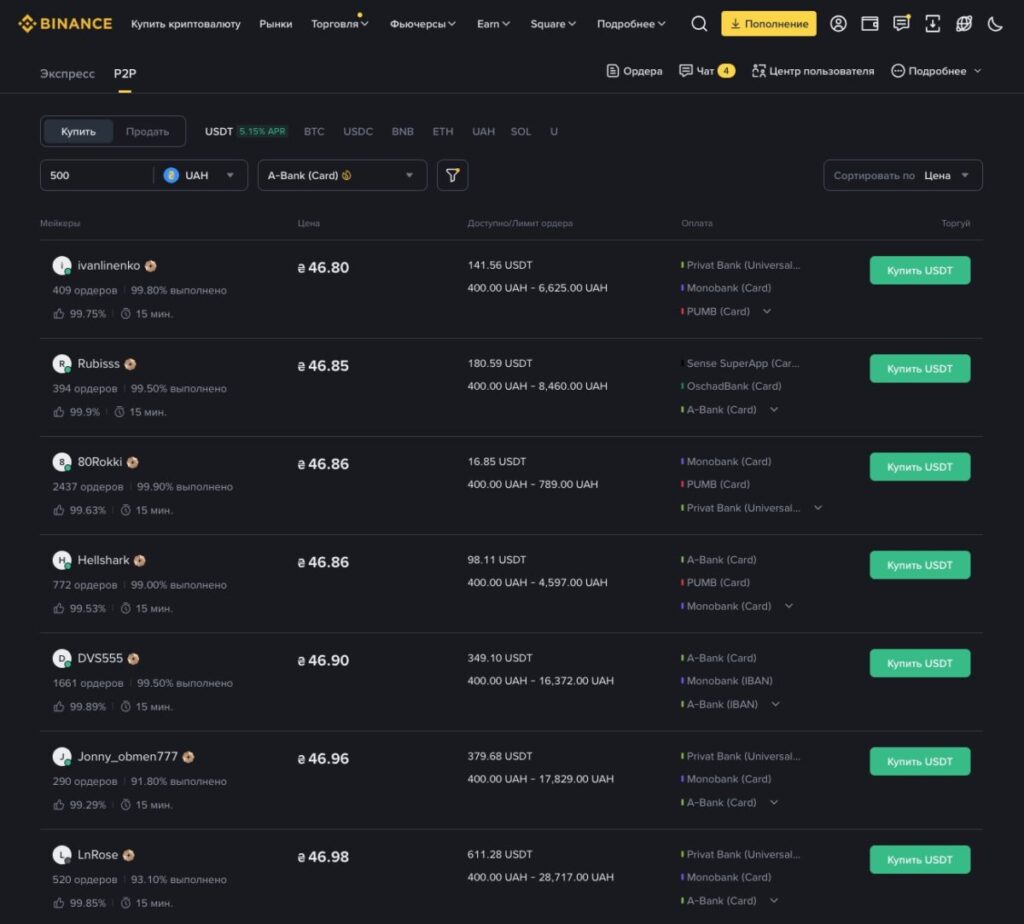This screenshot has height=924, width=1024.
Task: Click Rubisss avatar icon
Action: point(61,364)
